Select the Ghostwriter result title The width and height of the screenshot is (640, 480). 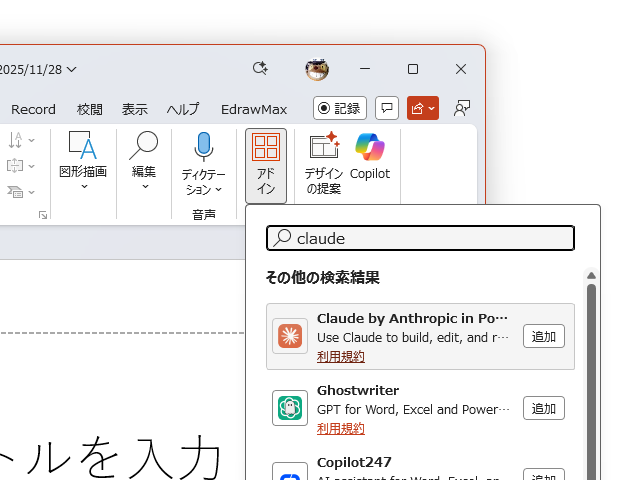coord(358,391)
